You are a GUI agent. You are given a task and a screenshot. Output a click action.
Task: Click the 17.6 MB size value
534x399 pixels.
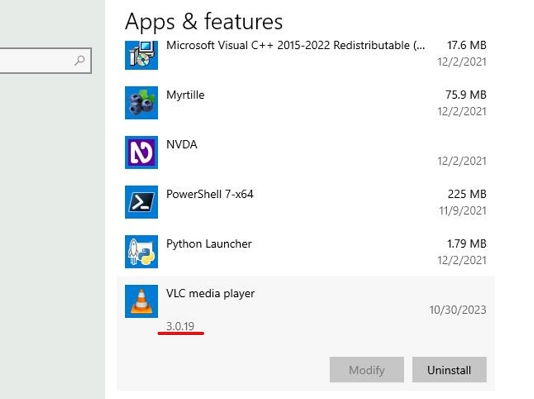467,45
